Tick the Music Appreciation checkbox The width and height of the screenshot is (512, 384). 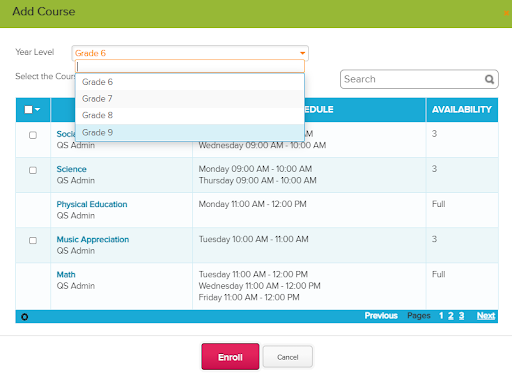33,241
